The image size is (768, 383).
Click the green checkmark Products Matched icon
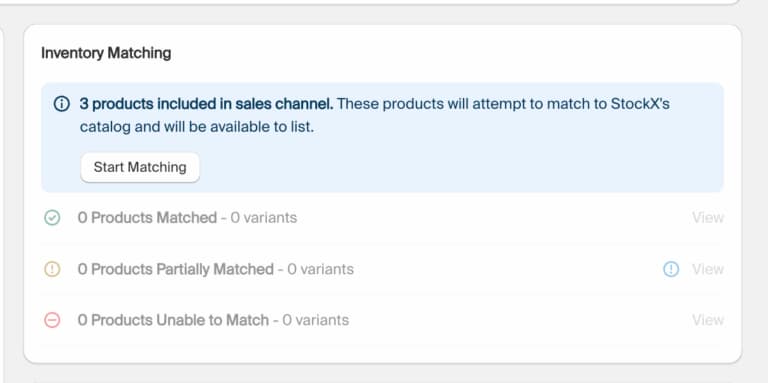click(52, 217)
